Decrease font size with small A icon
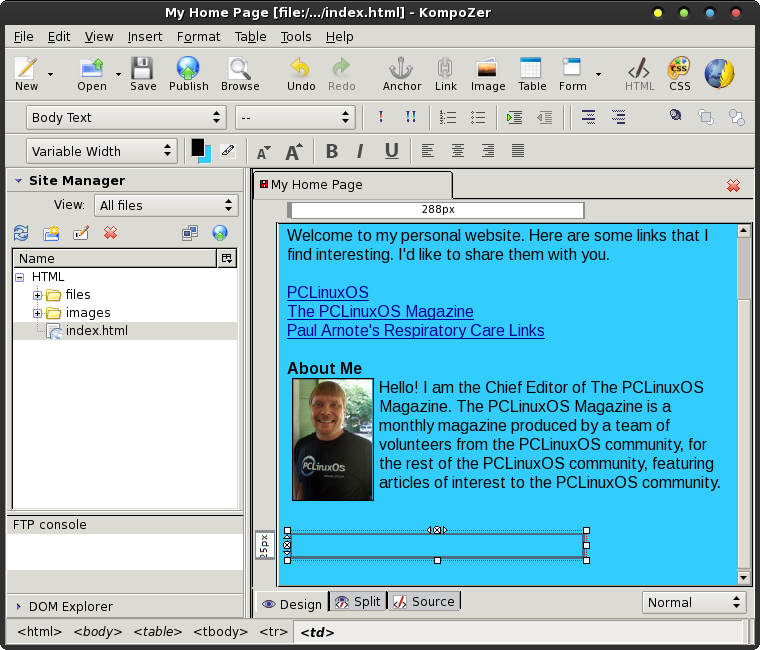This screenshot has width=760, height=650. point(263,152)
